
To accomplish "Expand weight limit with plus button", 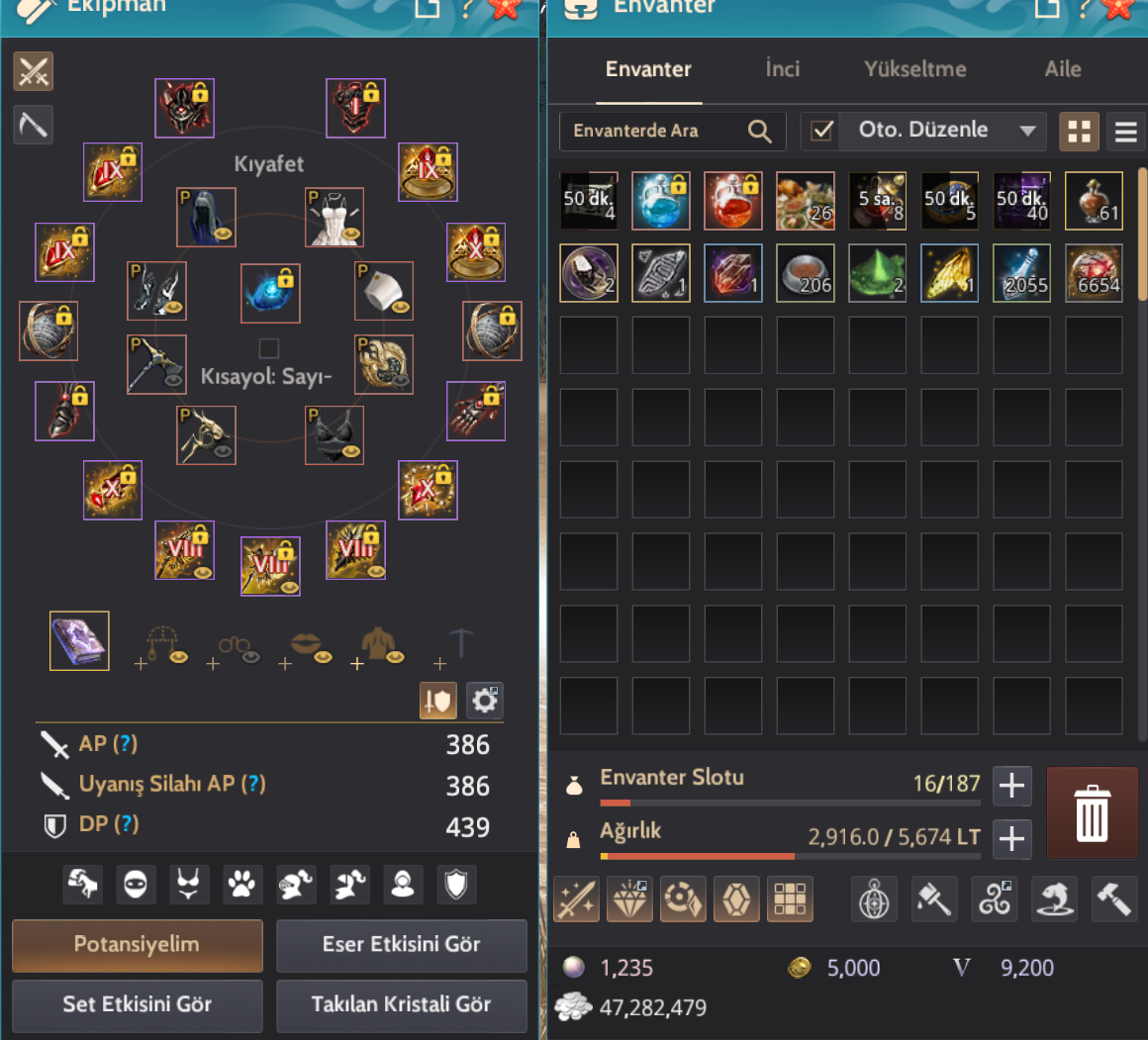I will (1011, 839).
